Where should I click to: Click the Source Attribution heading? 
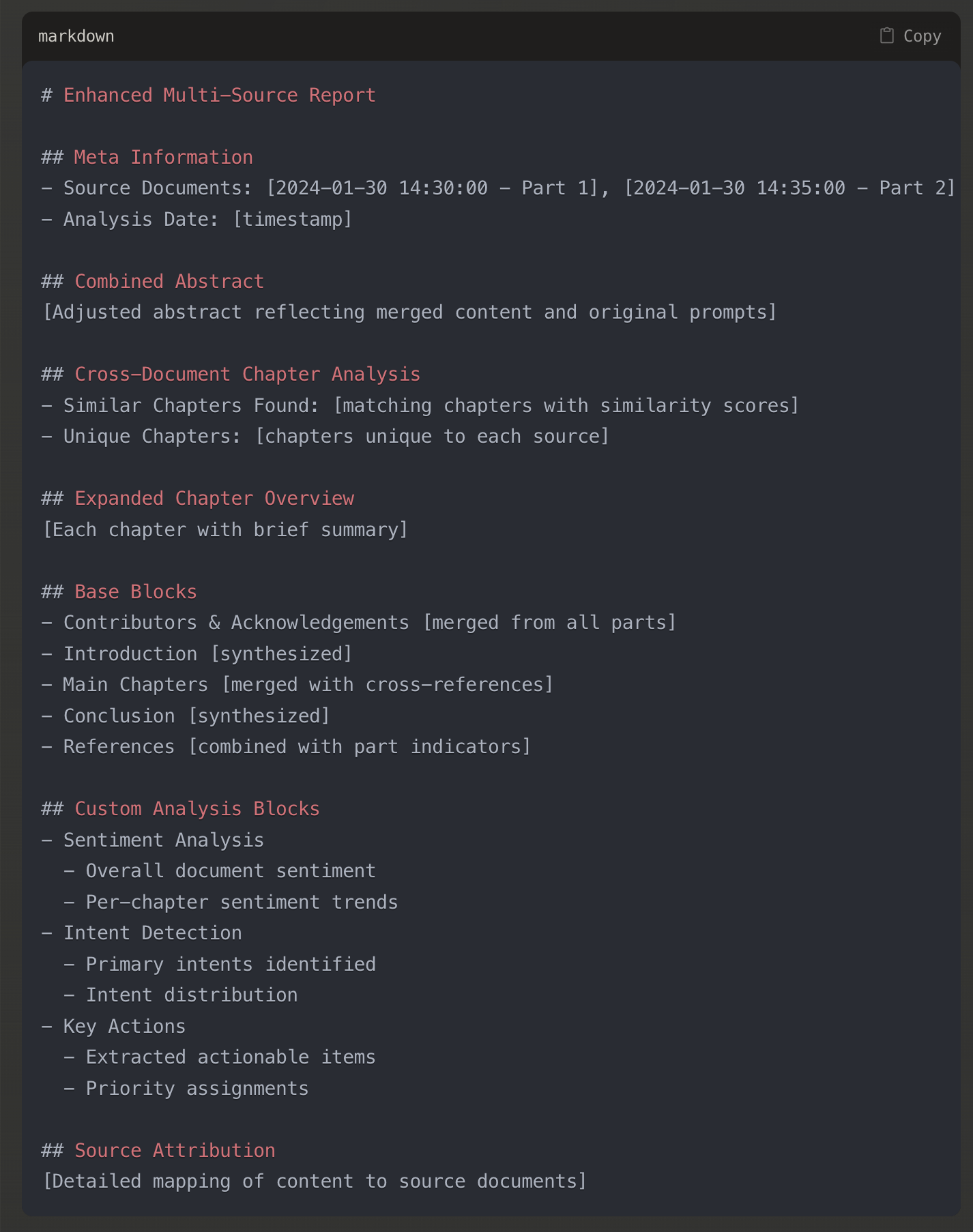[175, 1149]
